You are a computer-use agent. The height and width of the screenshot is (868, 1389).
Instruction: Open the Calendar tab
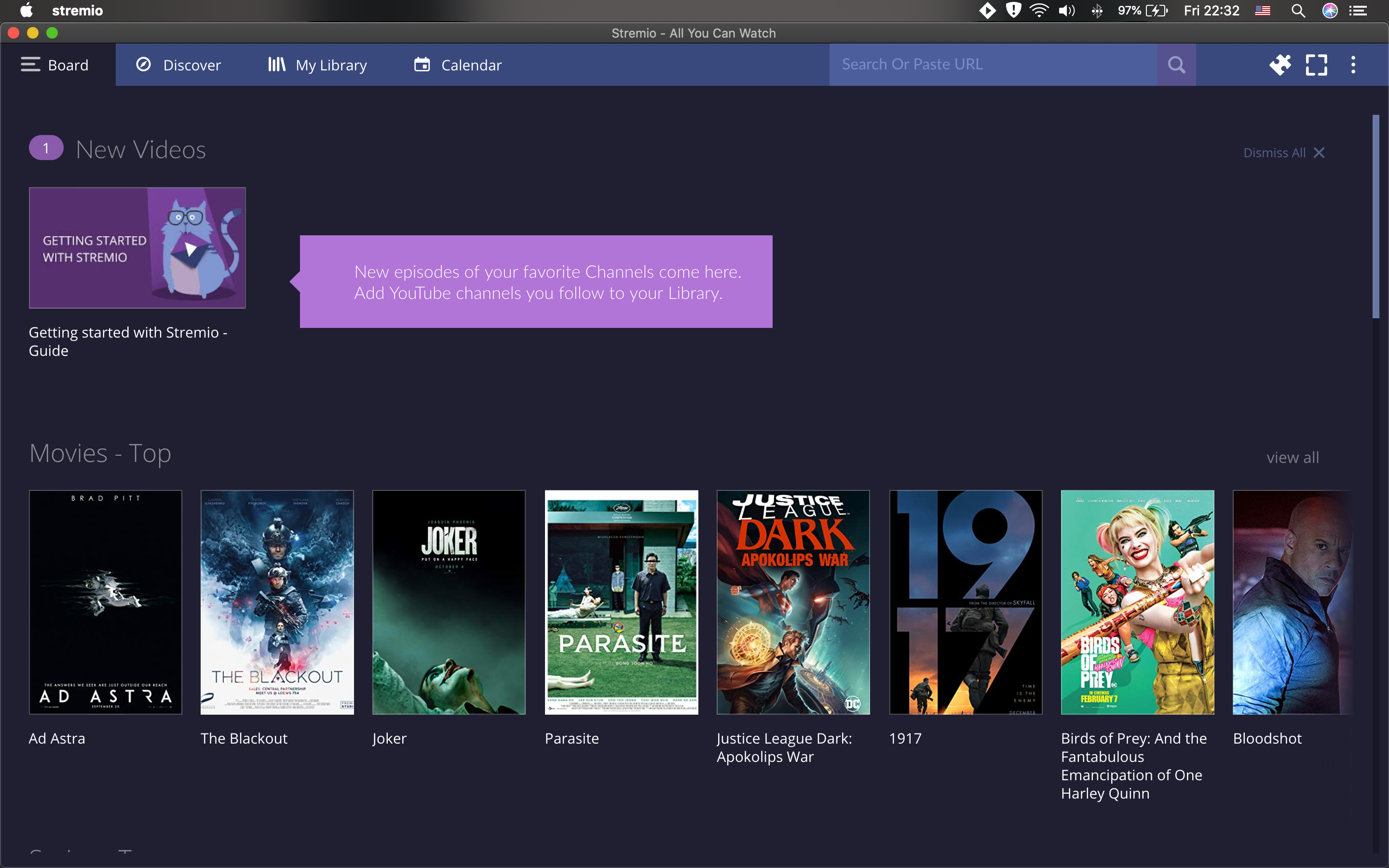tap(457, 65)
